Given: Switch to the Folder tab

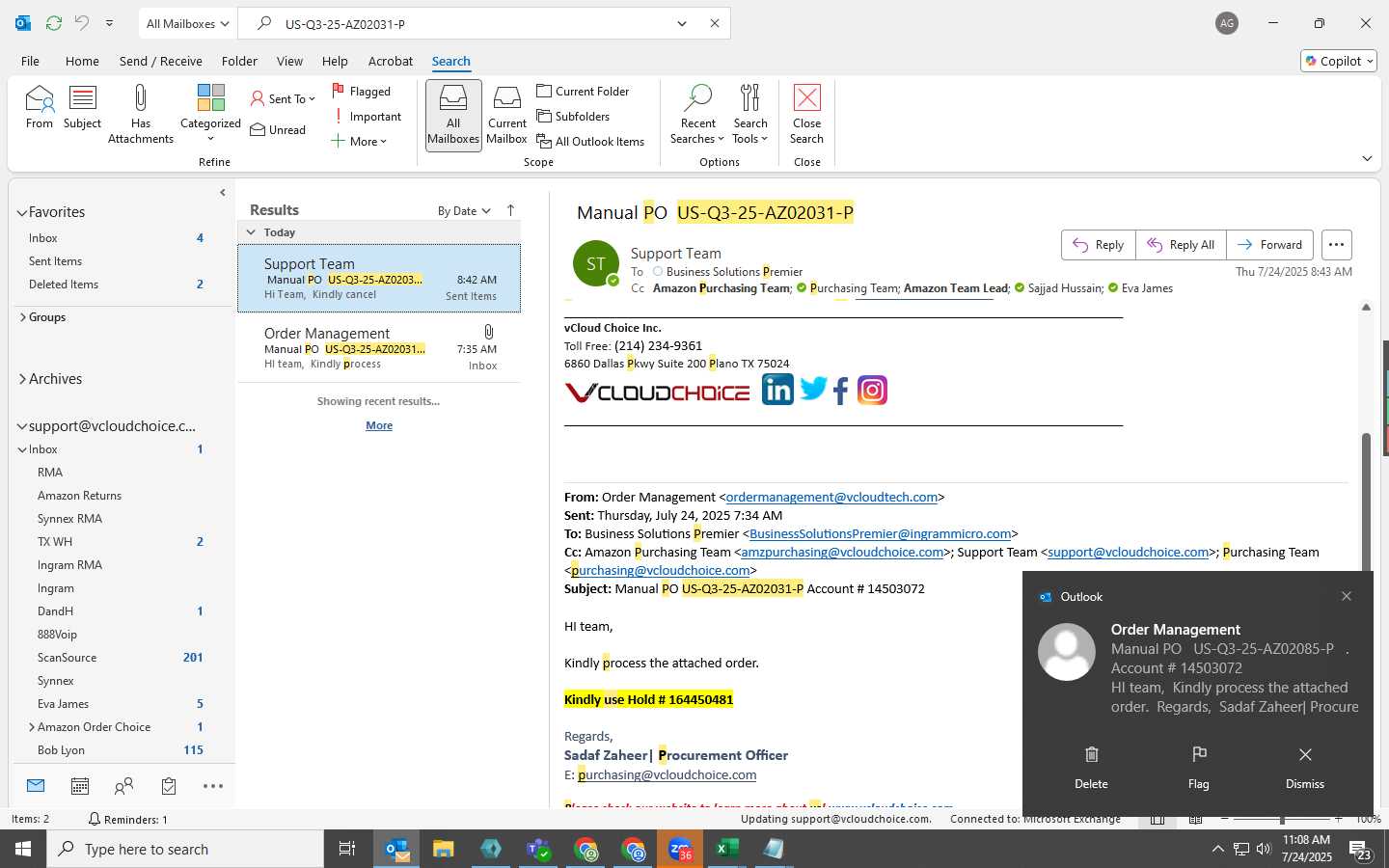Looking at the screenshot, I should 239,61.
